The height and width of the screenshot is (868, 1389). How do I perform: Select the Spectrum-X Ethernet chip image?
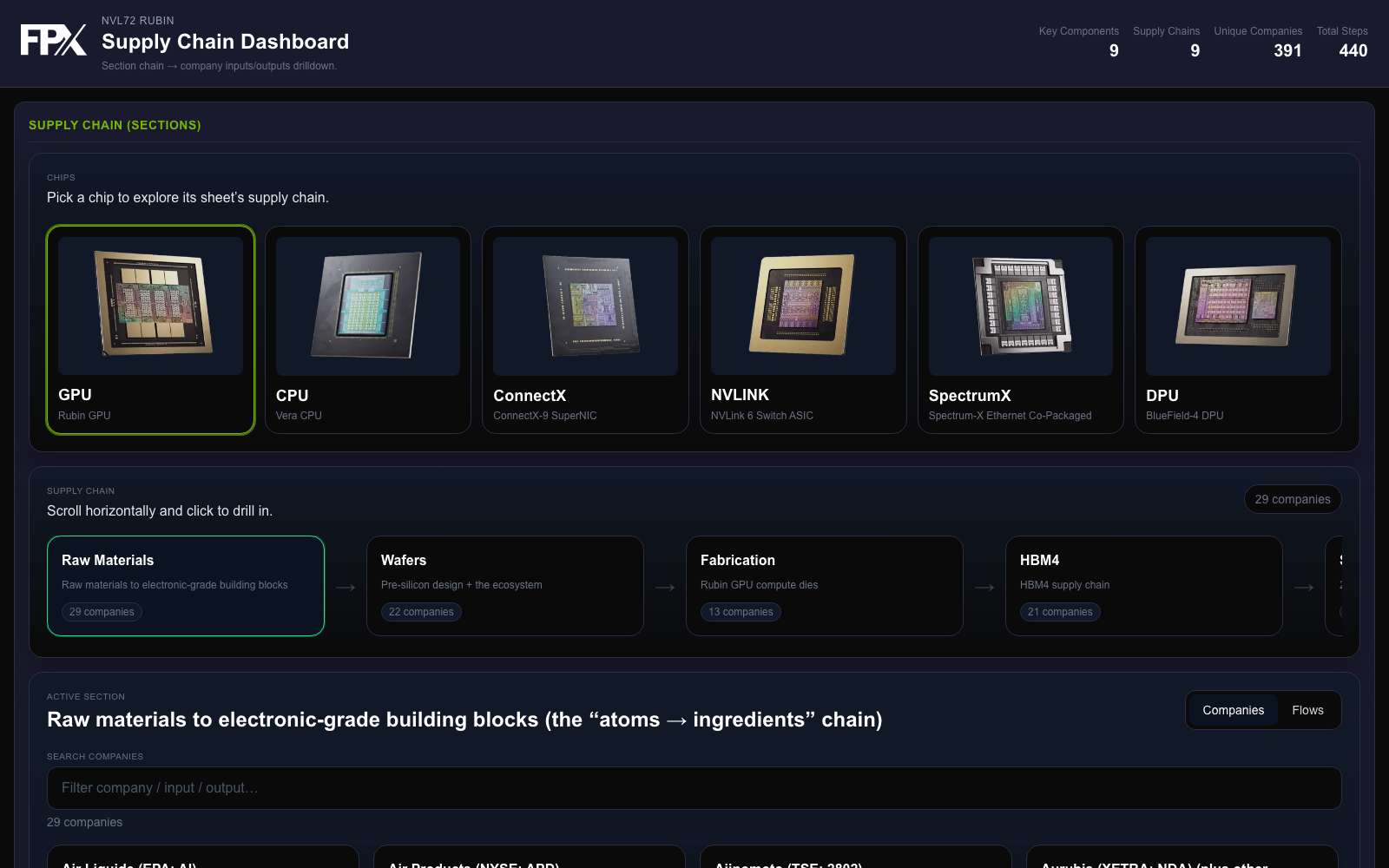click(1021, 306)
